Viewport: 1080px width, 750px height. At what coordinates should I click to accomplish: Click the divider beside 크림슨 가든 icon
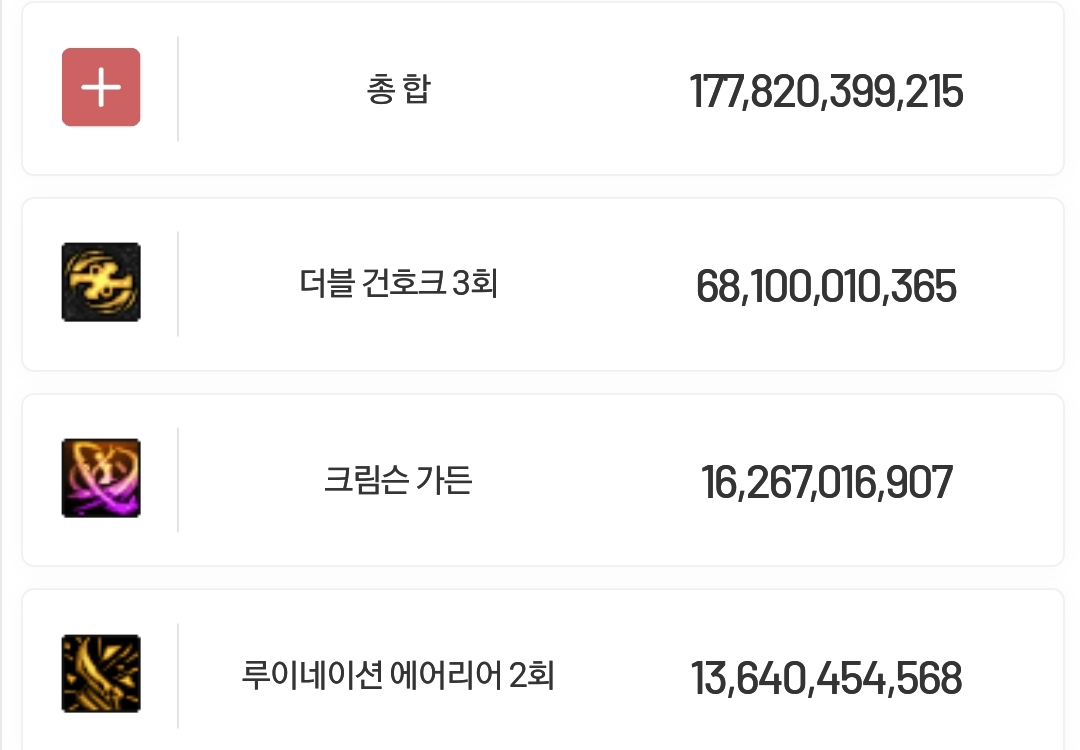[x=178, y=479]
